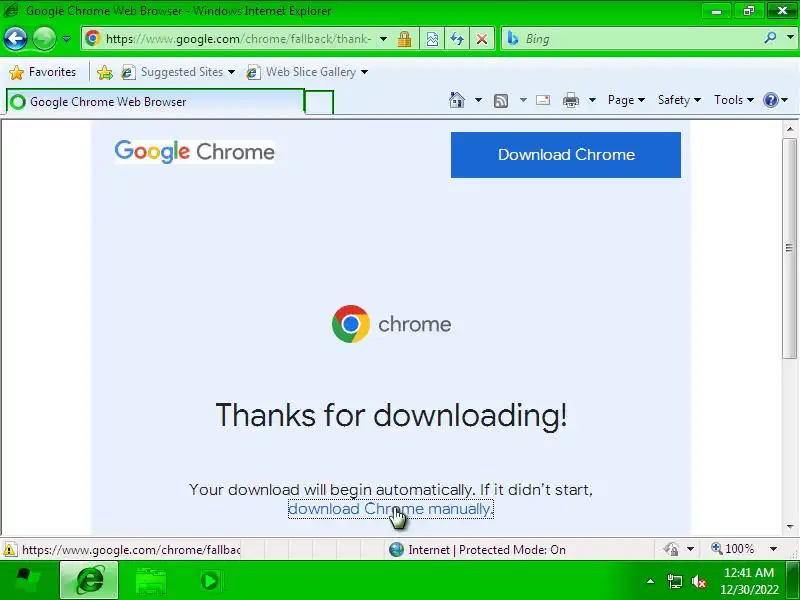
Task: Click the Refresh page icon
Action: click(x=457, y=39)
